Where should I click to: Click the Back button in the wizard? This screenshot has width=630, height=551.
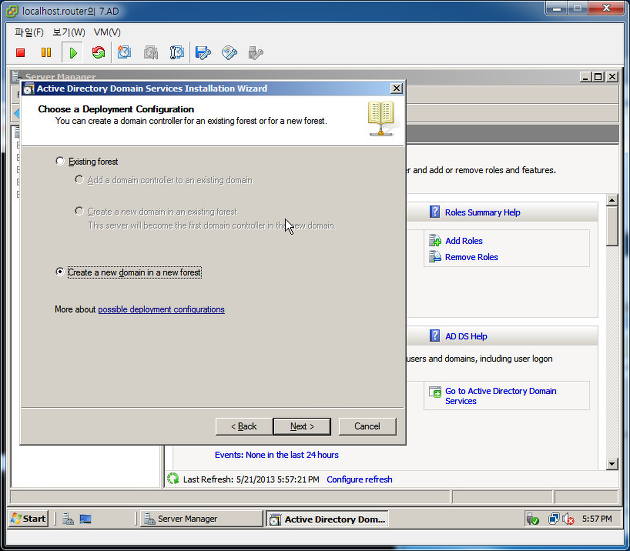pos(243,426)
